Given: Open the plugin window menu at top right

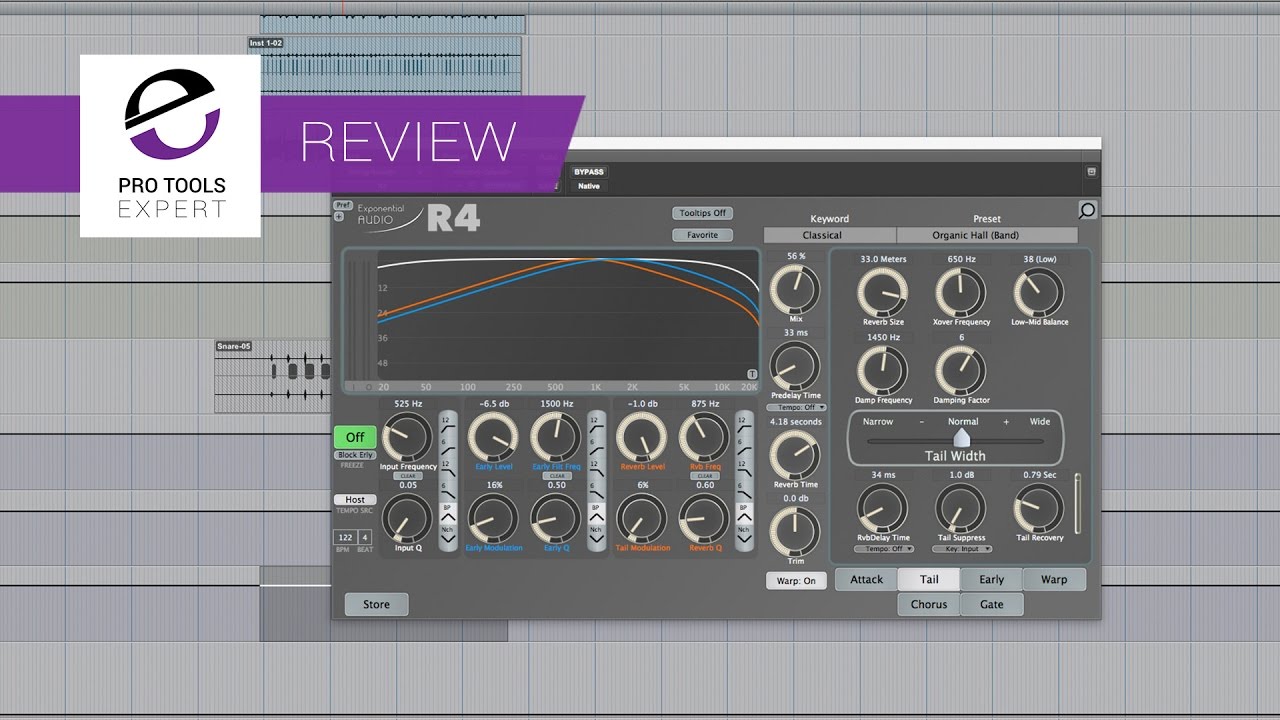Looking at the screenshot, I should [x=1091, y=171].
